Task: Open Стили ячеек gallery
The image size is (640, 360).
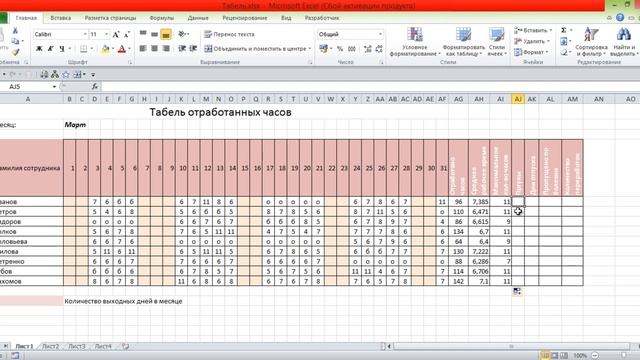Action: coord(497,42)
